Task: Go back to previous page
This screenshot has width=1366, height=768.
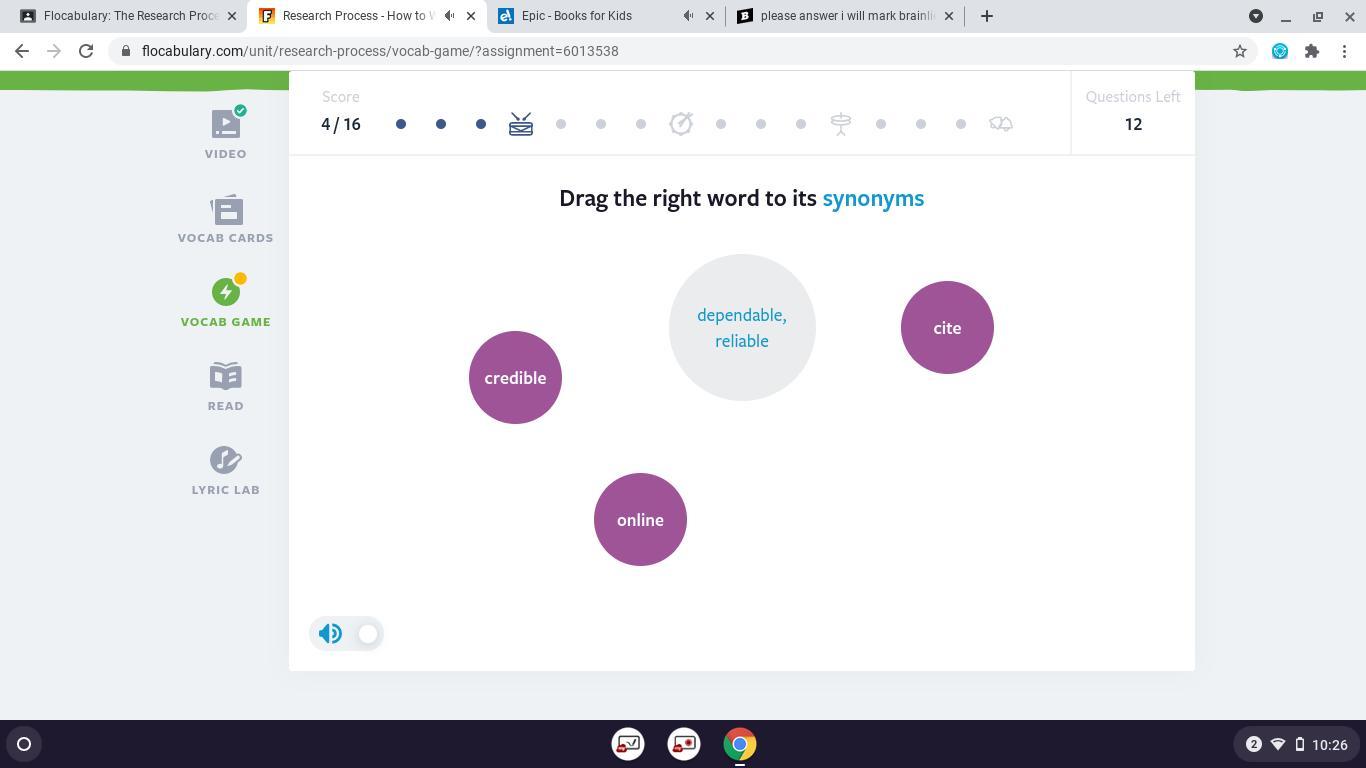Action: click(x=22, y=51)
